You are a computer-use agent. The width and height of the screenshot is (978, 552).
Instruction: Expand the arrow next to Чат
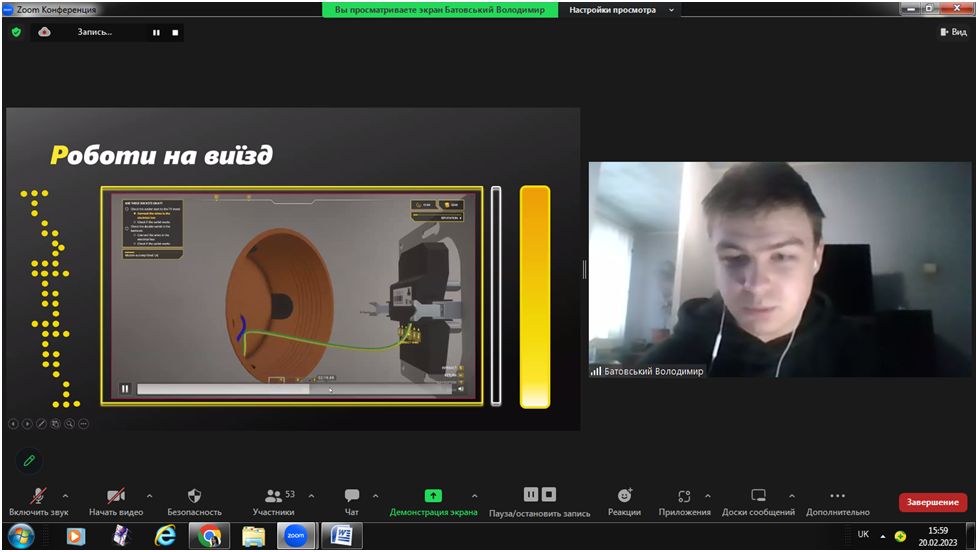[375, 496]
